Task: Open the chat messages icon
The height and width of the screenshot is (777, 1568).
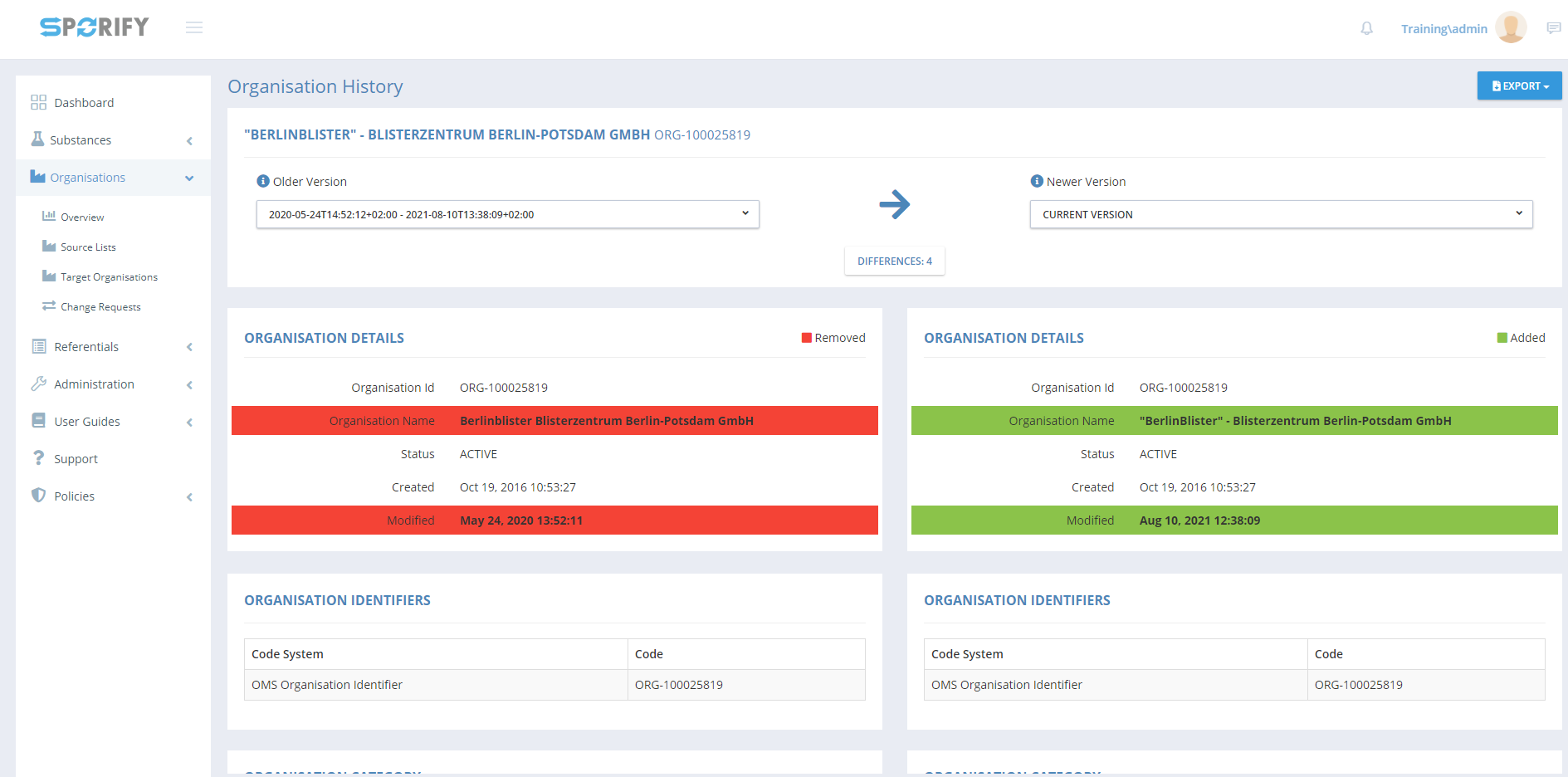Action: (1553, 29)
